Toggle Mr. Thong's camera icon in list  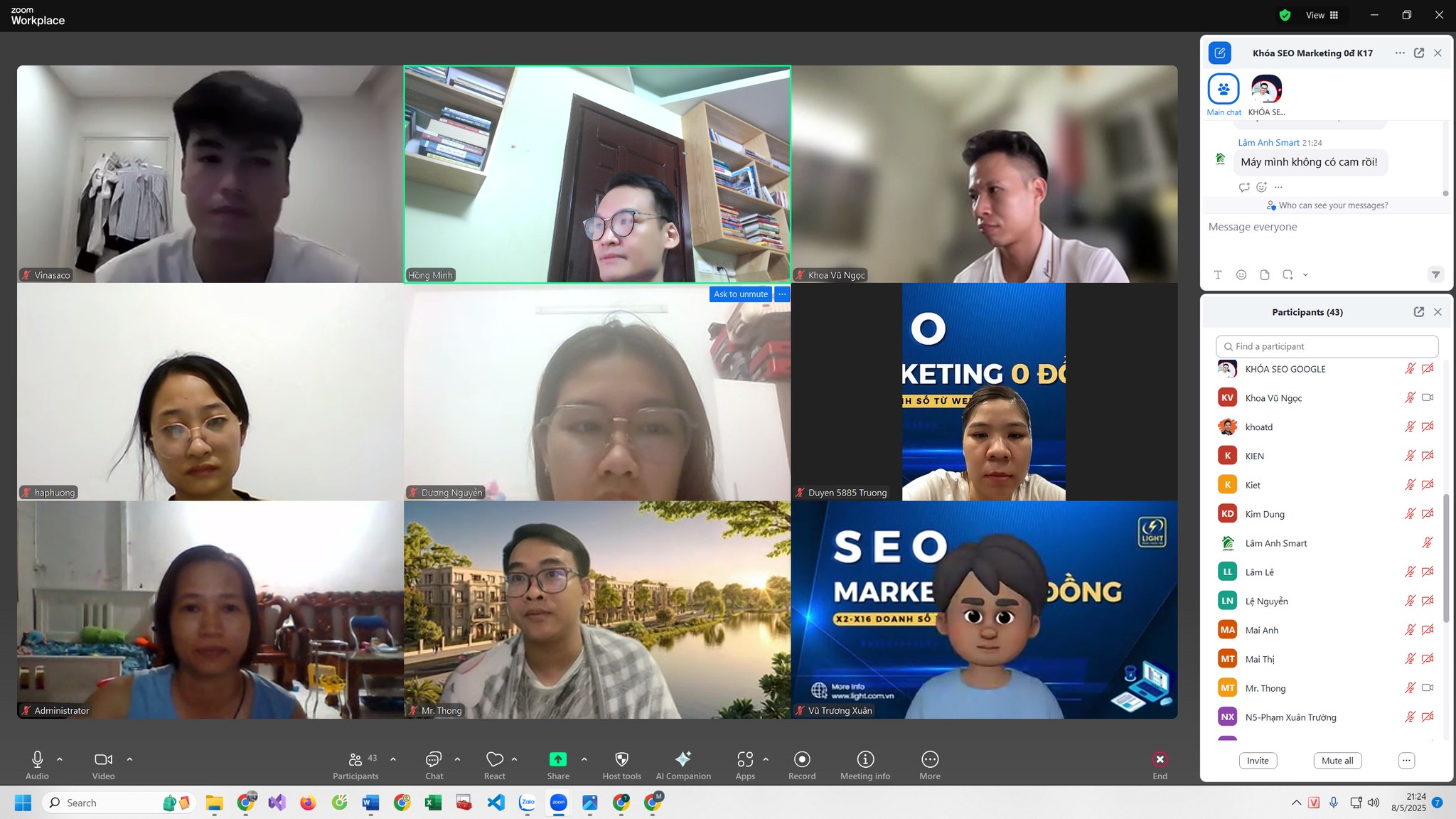point(1427,687)
